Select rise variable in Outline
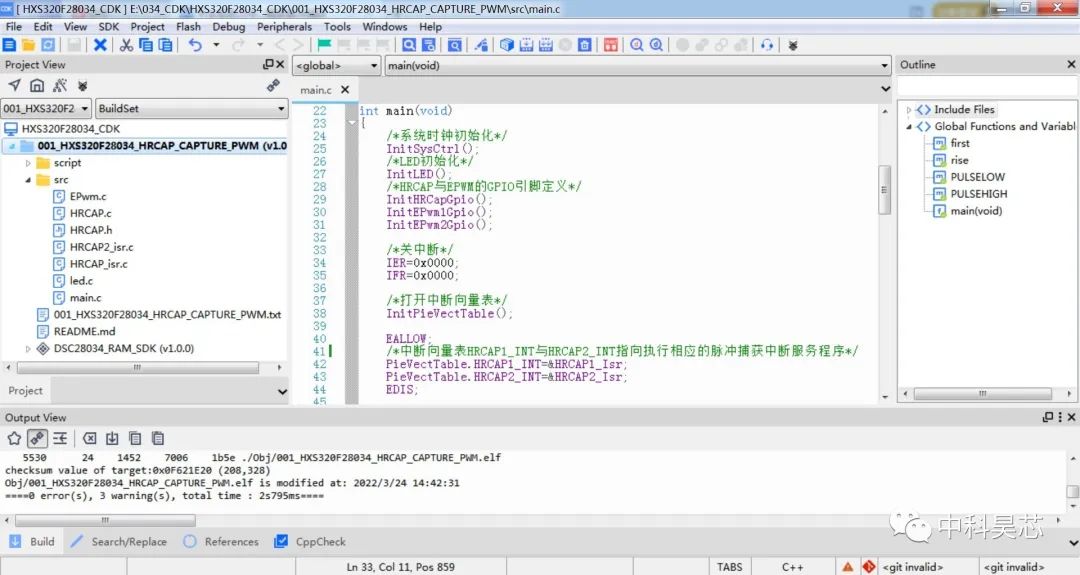Image resolution: width=1080 pixels, height=575 pixels. pos(959,160)
